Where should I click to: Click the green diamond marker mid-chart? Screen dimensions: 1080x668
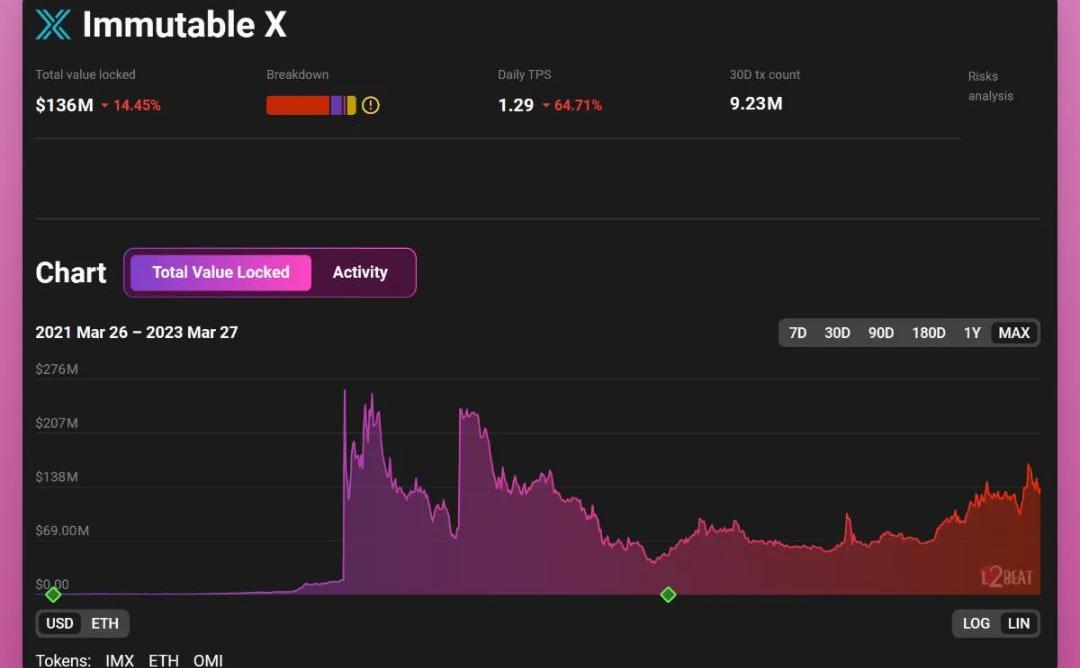pos(668,595)
